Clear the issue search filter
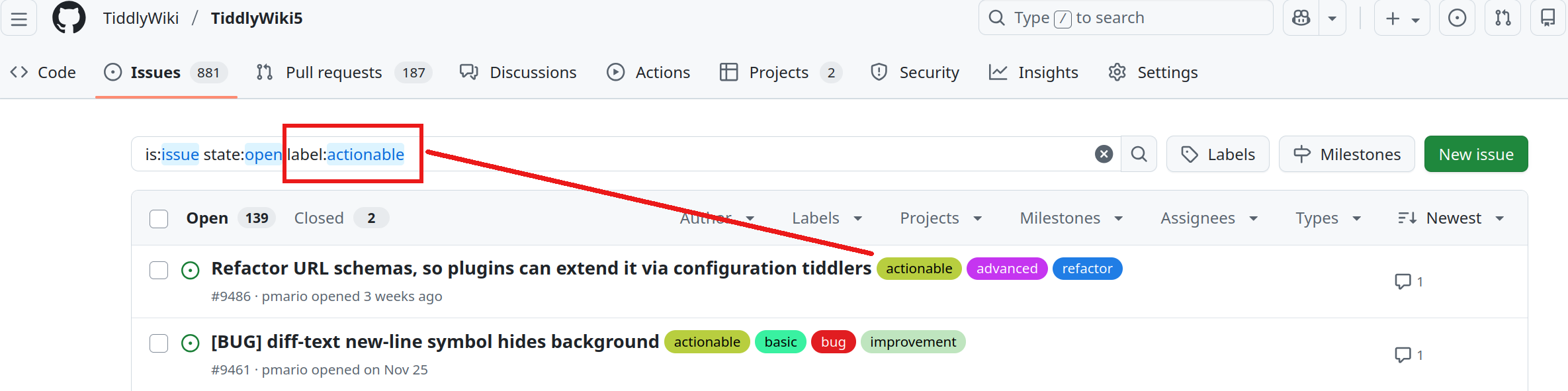The width and height of the screenshot is (1568, 391). tap(1104, 154)
